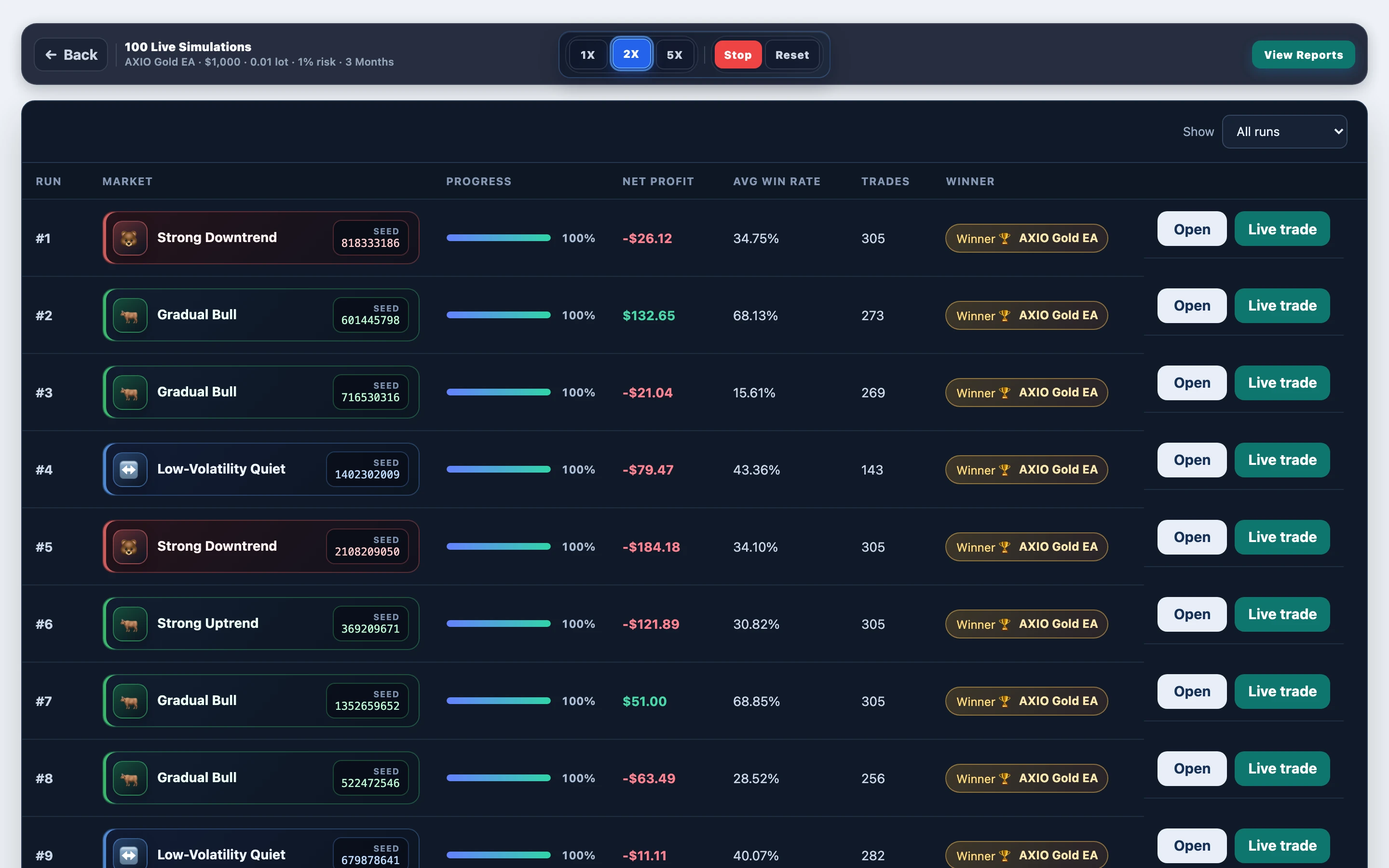
Task: Click net profit -$184.18
Action: (x=651, y=546)
